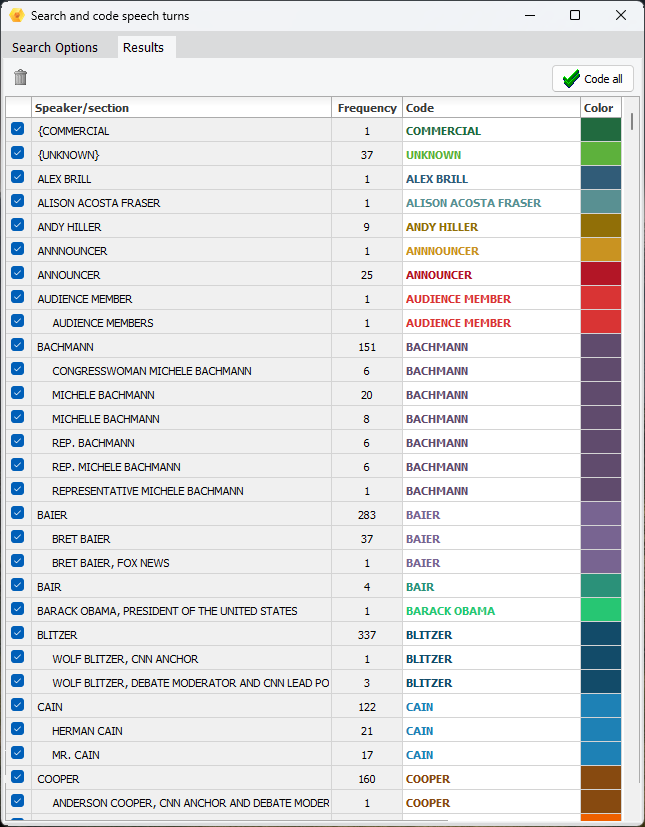This screenshot has width=645, height=827.
Task: Maximize the Search and code speech turns window
Action: click(575, 15)
